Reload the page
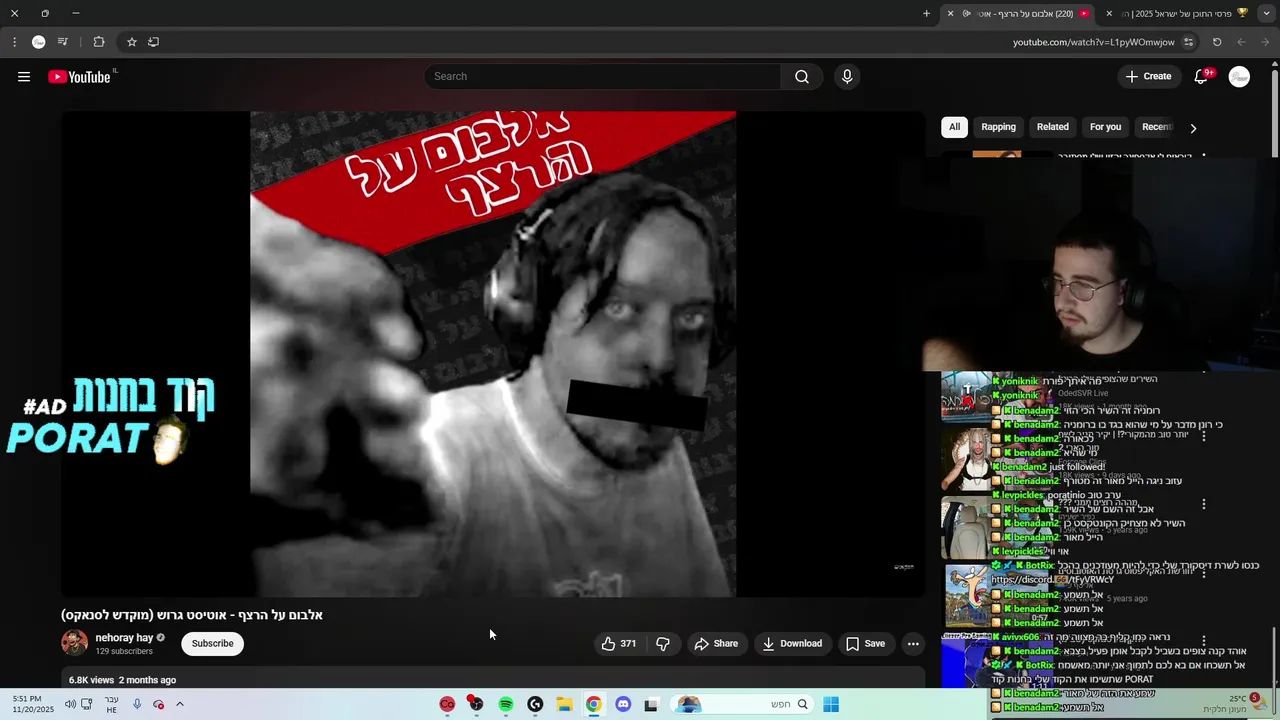 tap(1217, 42)
